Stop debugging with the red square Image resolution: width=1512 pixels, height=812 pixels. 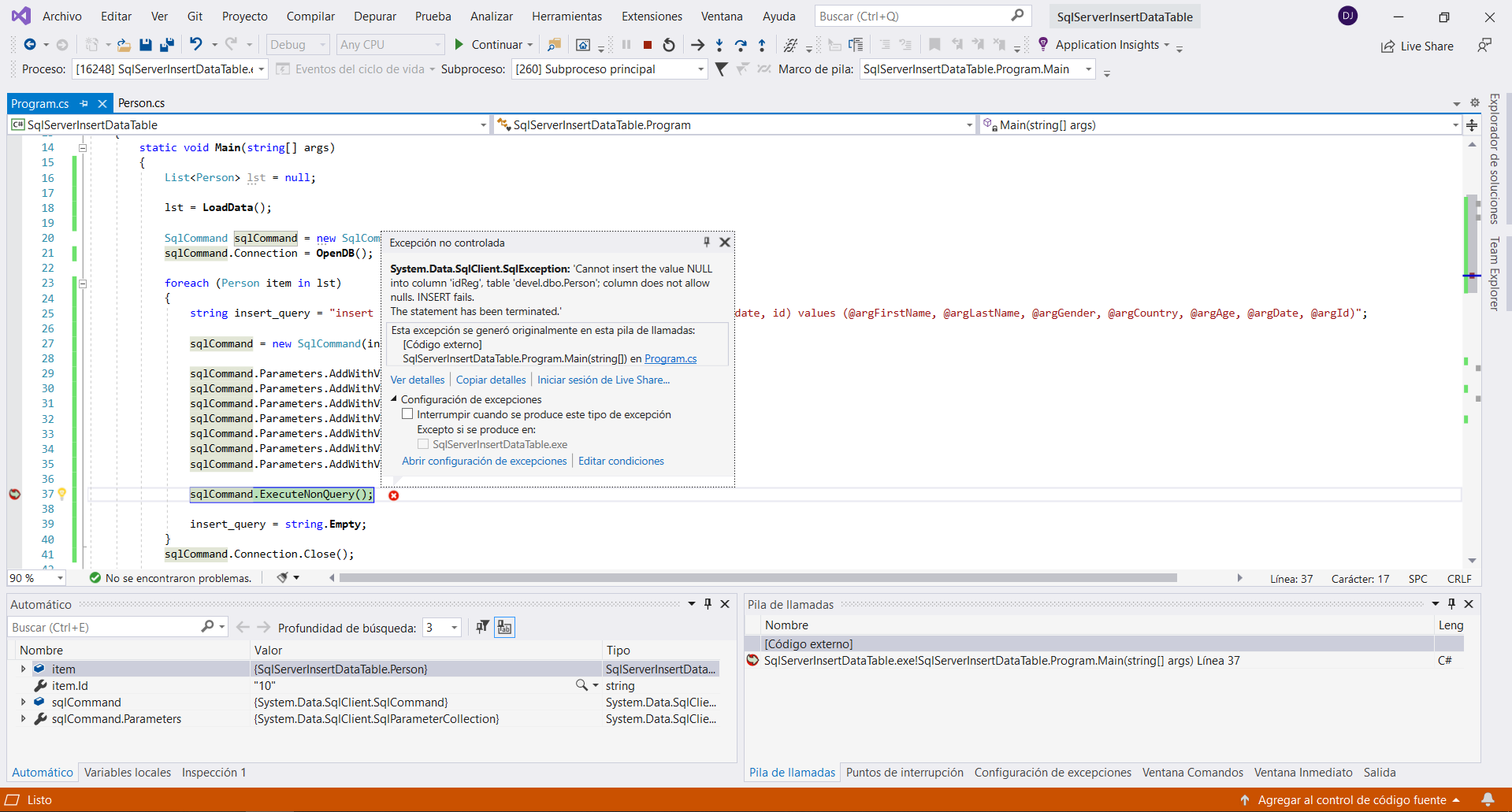[648, 45]
